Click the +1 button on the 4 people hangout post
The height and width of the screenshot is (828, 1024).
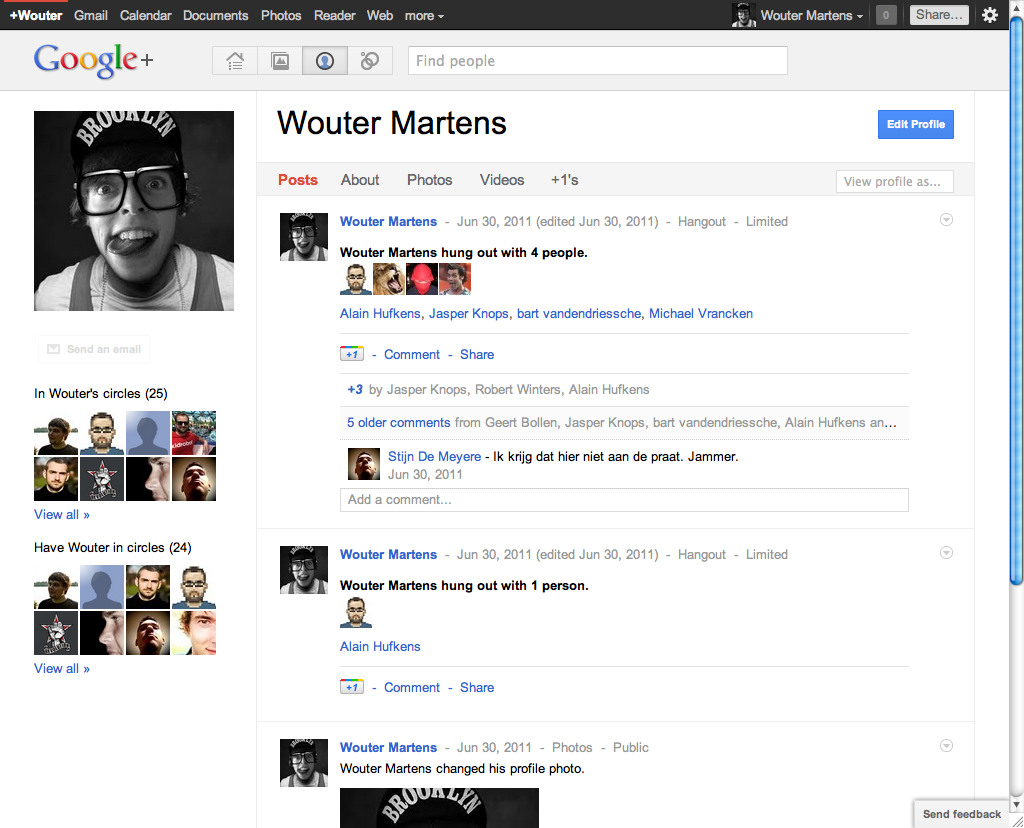click(352, 355)
